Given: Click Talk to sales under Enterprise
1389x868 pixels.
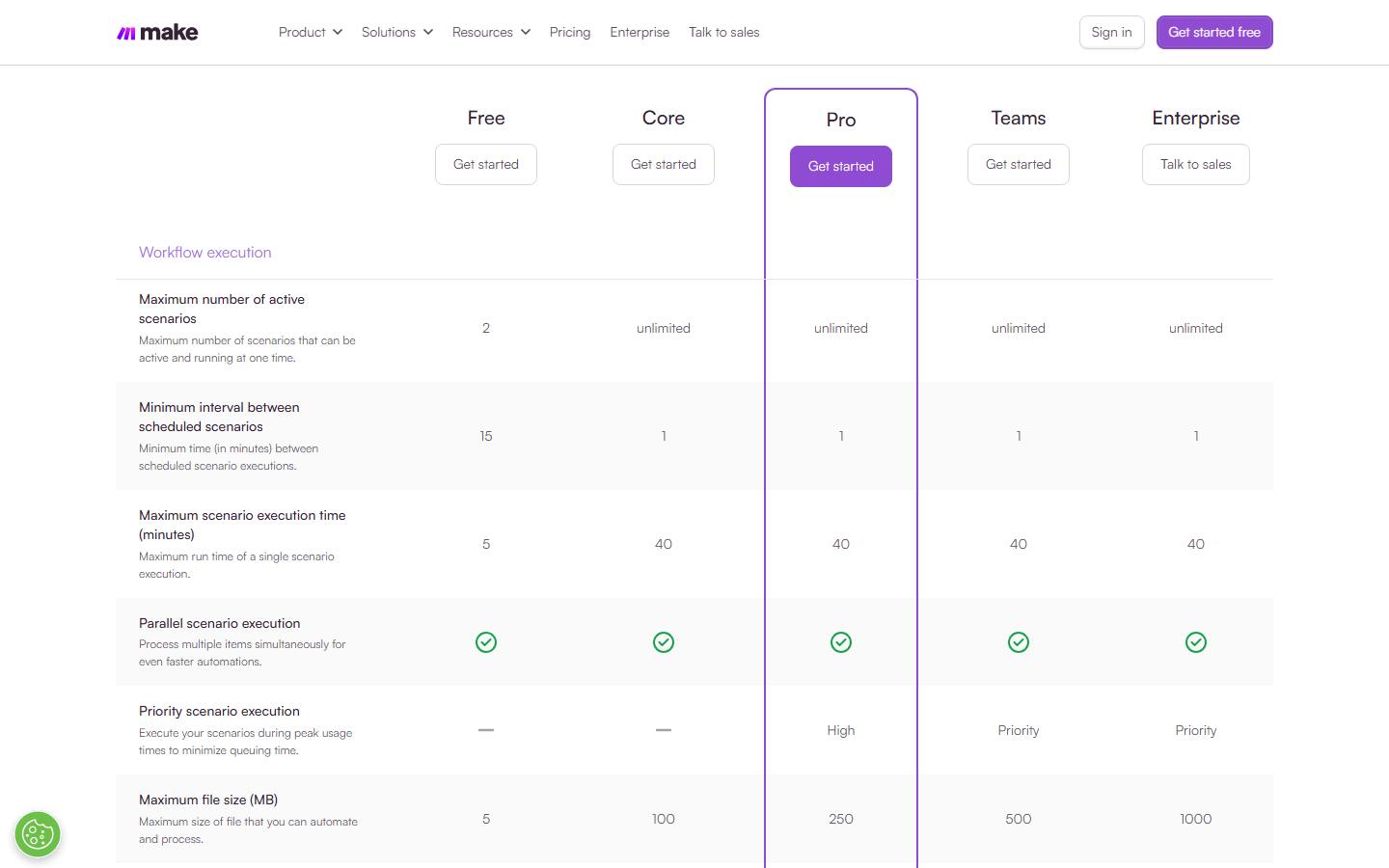Looking at the screenshot, I should point(1196,164).
